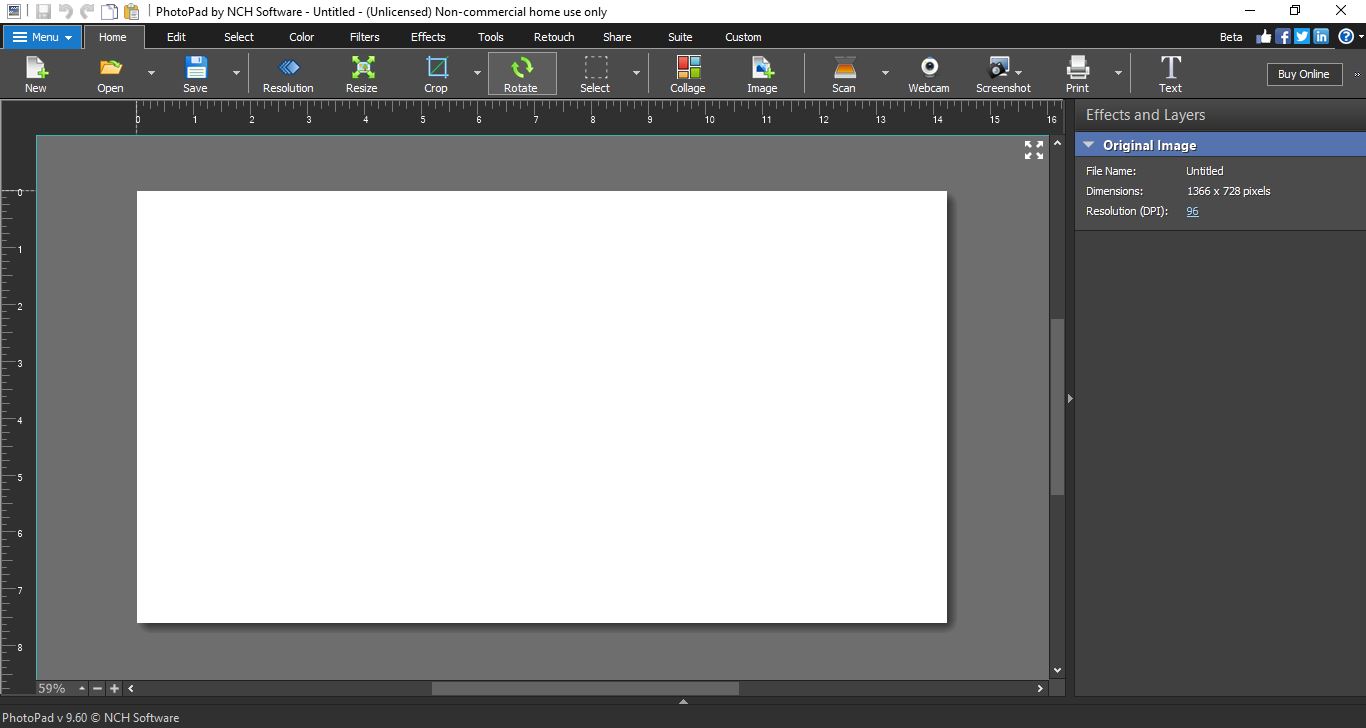1366x728 pixels.
Task: Click the vertical scrollbar thumb
Action: coord(1057,406)
